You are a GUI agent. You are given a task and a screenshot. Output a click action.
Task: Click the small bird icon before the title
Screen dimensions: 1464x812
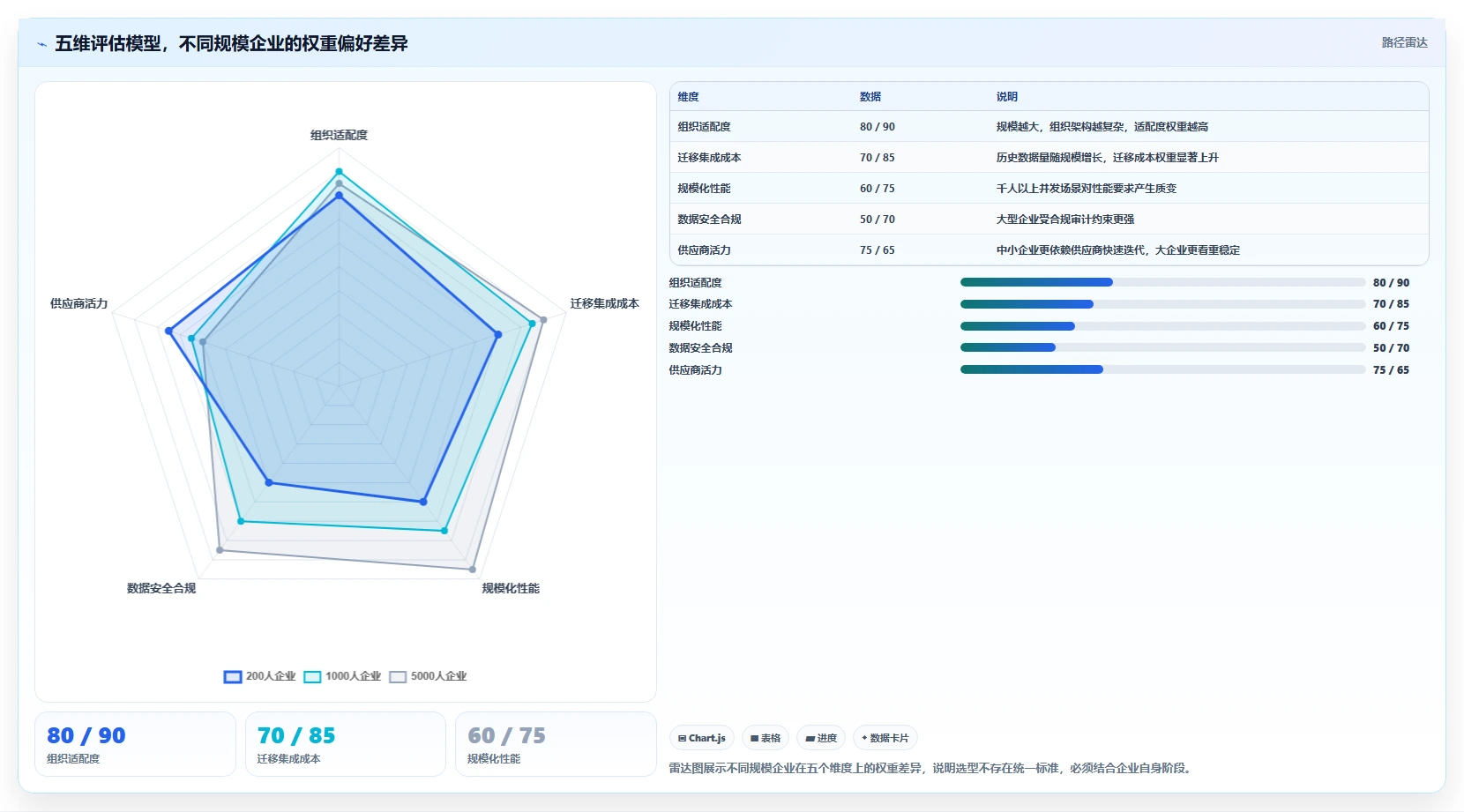pos(41,44)
